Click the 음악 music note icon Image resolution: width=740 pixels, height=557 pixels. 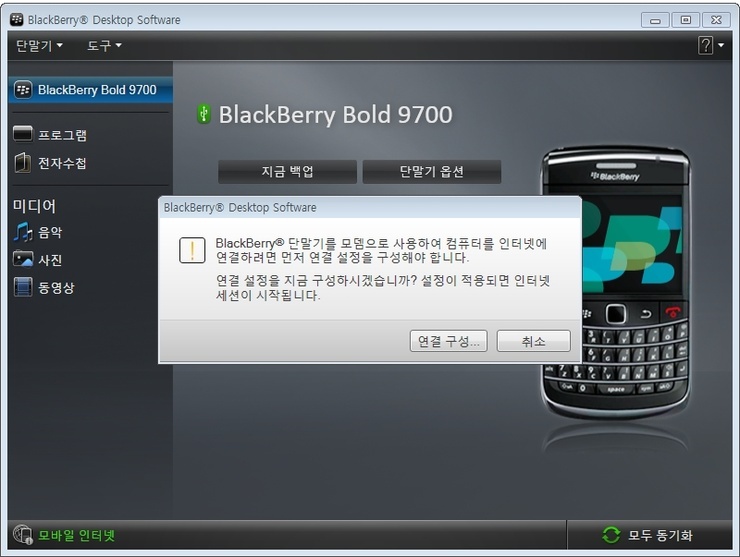(23, 232)
